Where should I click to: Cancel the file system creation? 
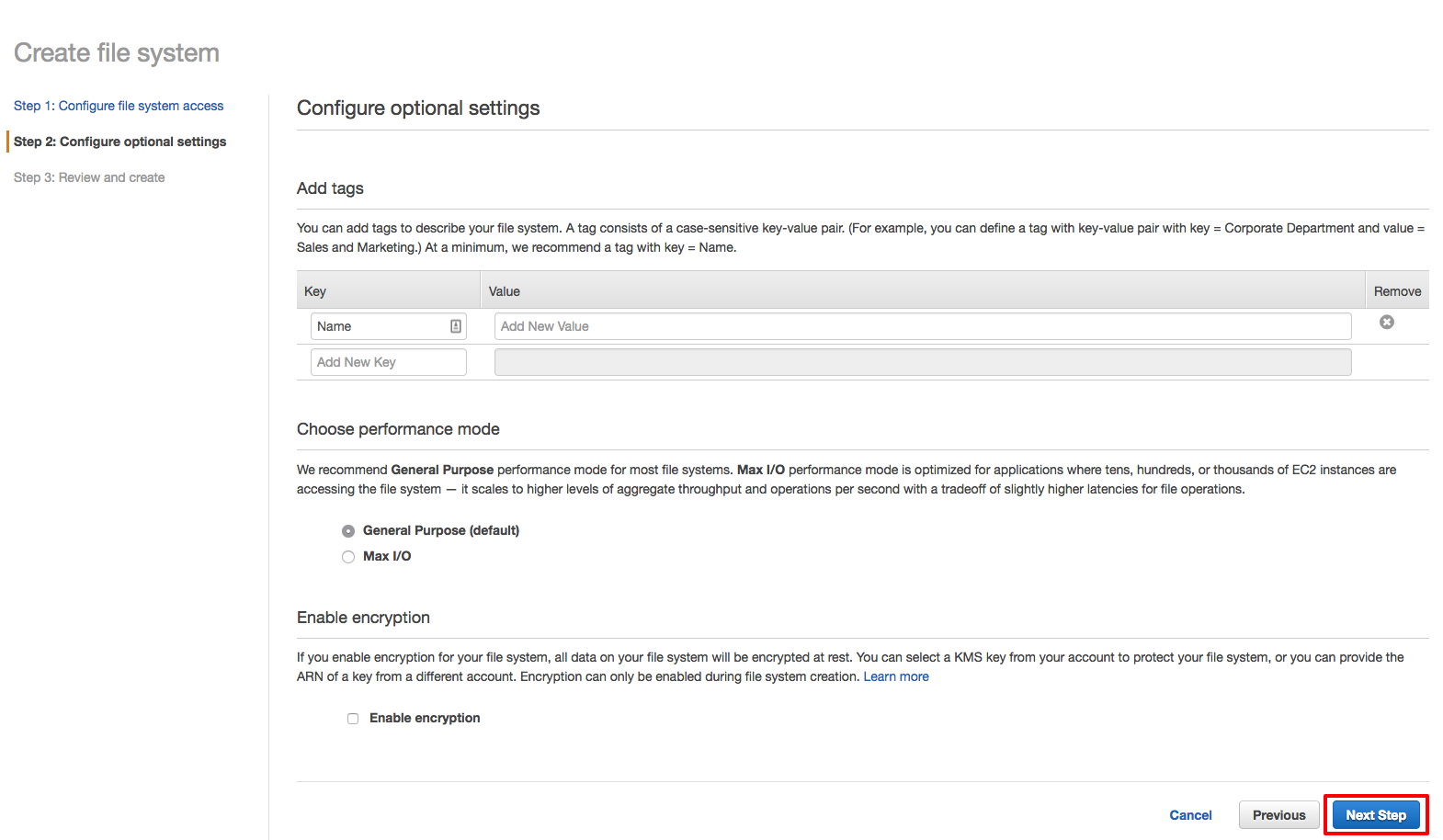point(1190,815)
